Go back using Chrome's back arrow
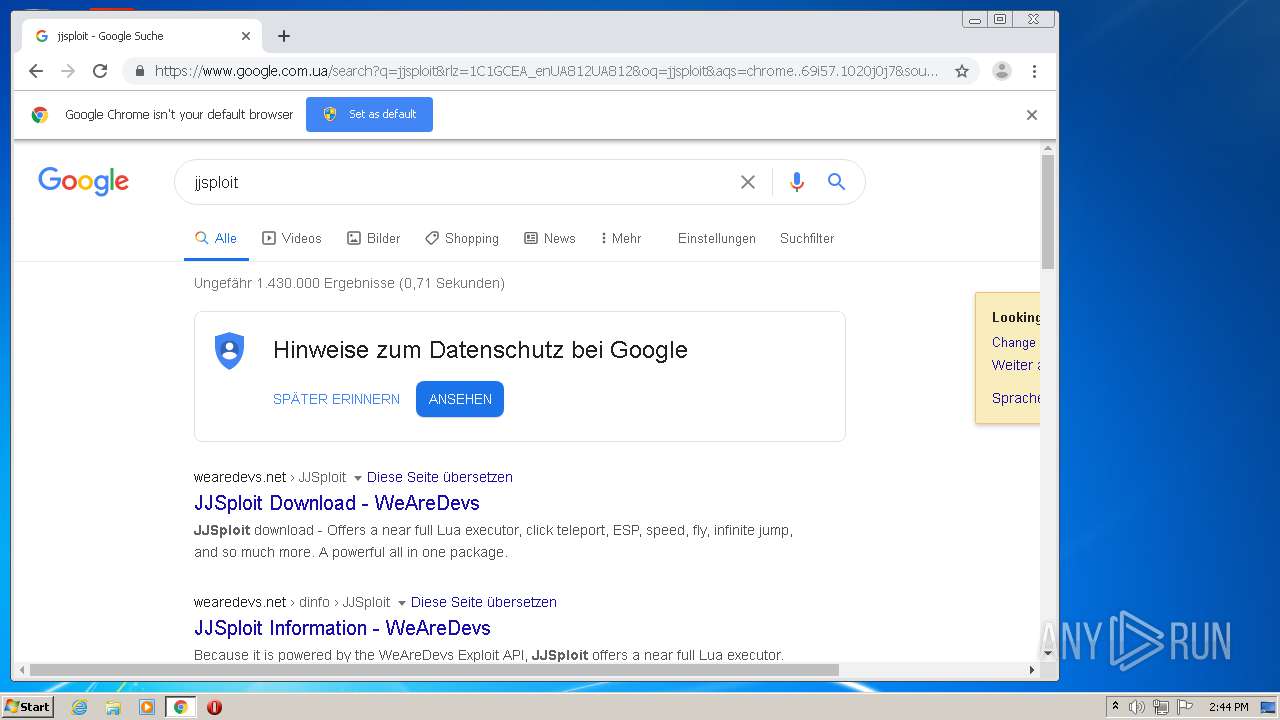This screenshot has height=720, width=1280. (x=36, y=71)
